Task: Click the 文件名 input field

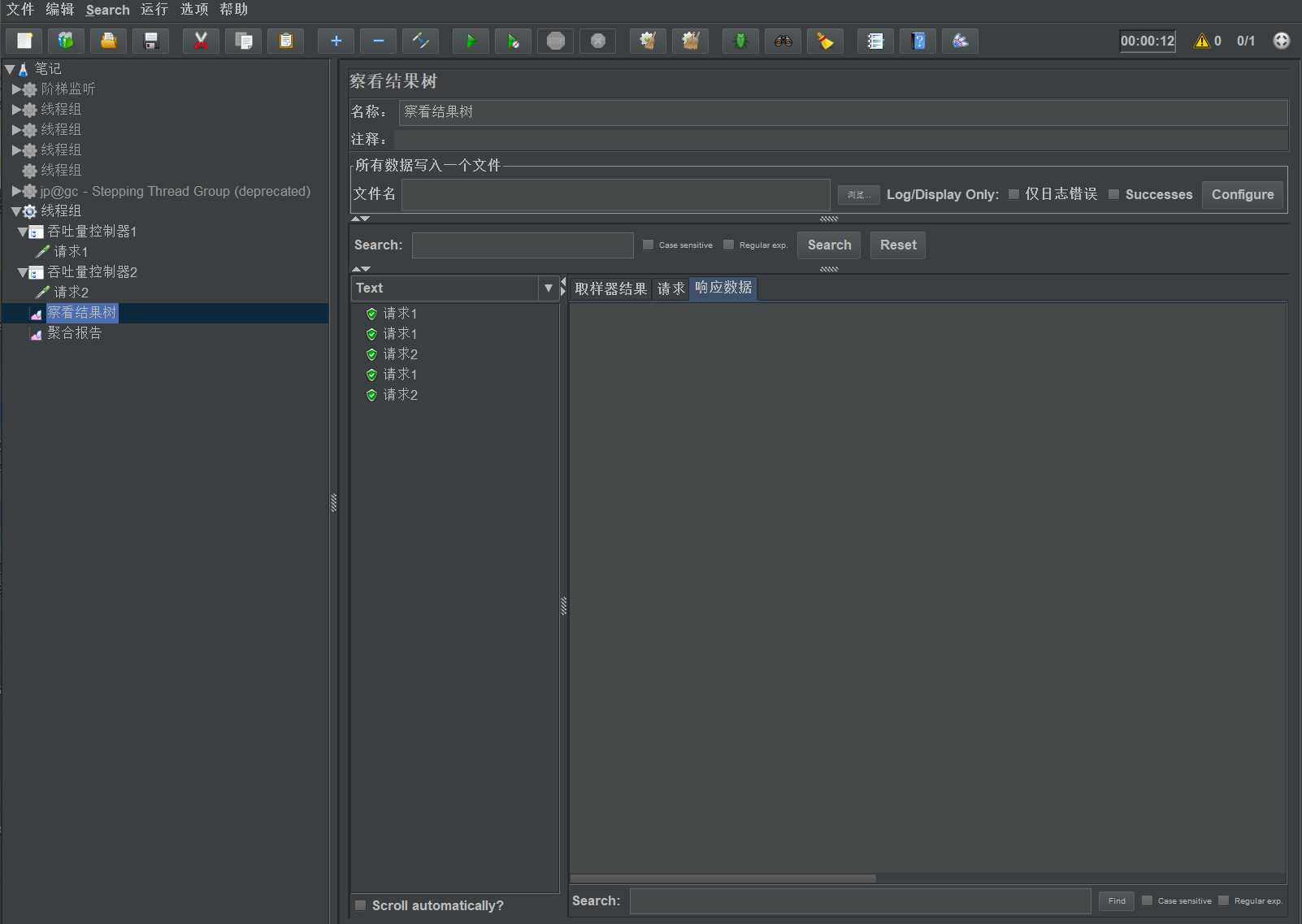Action: [616, 195]
